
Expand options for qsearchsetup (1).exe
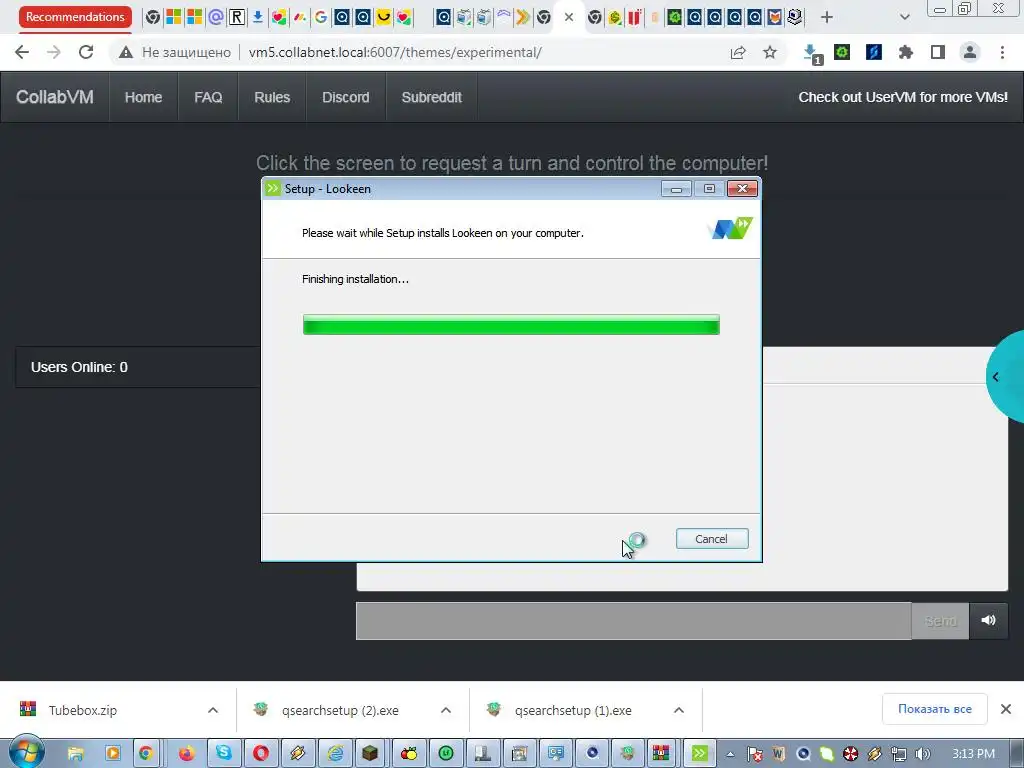(679, 710)
